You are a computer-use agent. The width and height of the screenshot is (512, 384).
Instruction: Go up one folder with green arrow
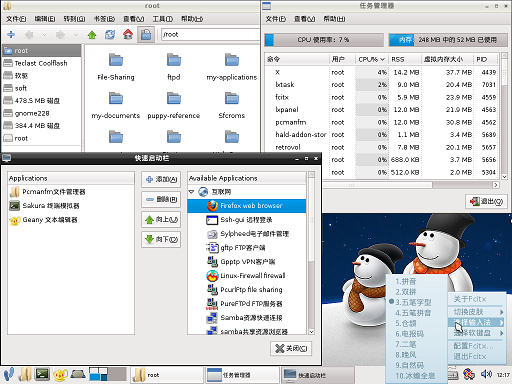pyautogui.click(x=92, y=34)
